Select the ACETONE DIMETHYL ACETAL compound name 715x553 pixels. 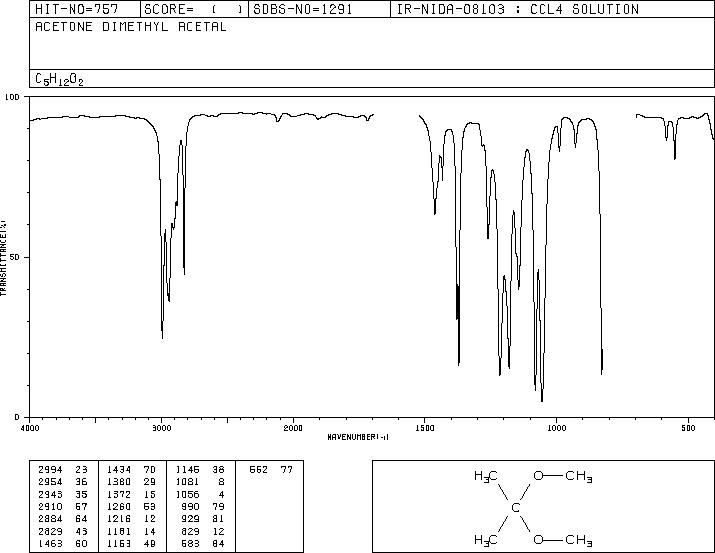pyautogui.click(x=131, y=27)
